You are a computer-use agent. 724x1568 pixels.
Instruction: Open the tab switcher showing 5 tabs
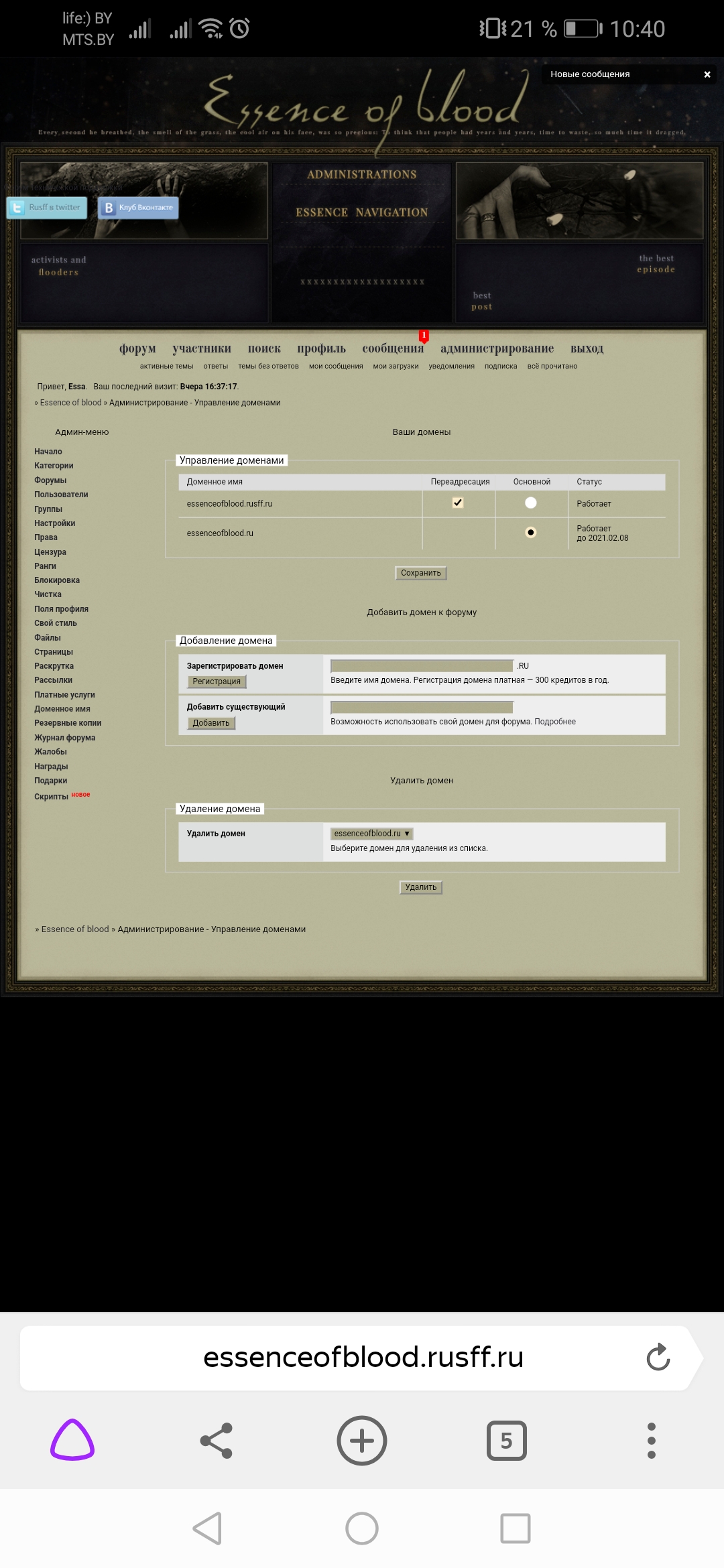point(506,1440)
